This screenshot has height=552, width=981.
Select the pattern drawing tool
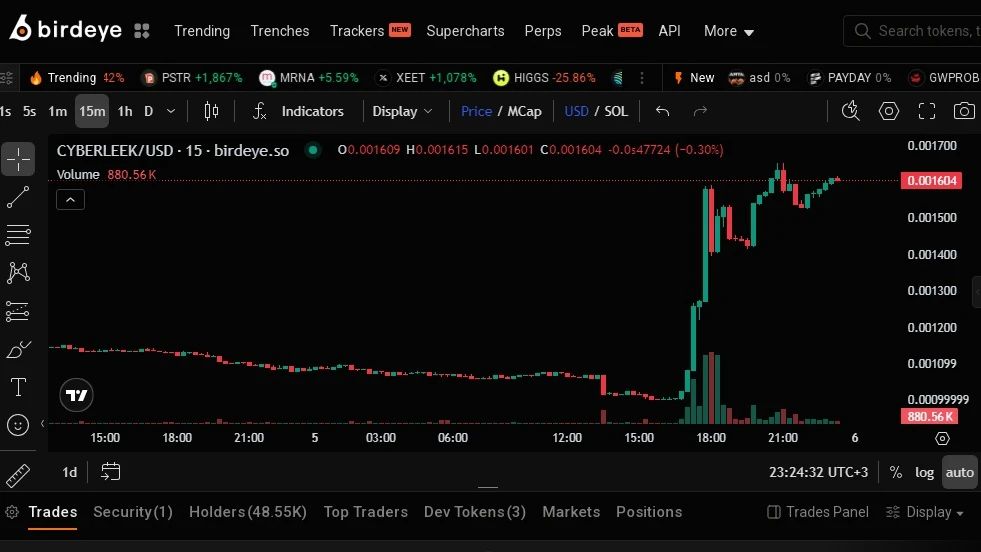tap(18, 272)
